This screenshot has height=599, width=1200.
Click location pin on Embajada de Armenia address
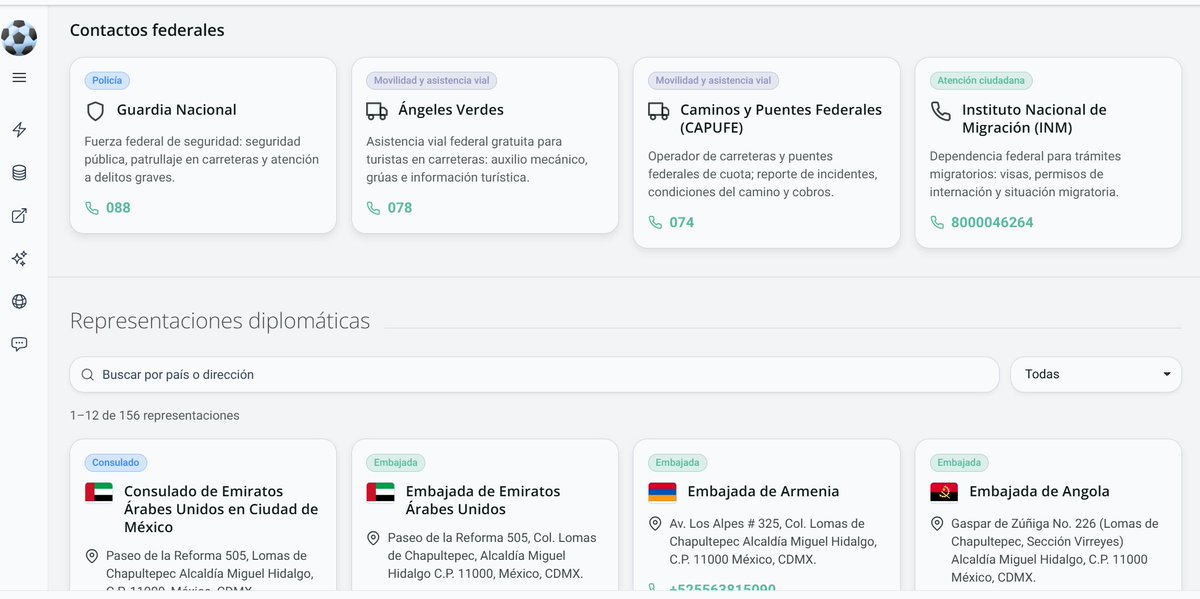pyautogui.click(x=656, y=524)
